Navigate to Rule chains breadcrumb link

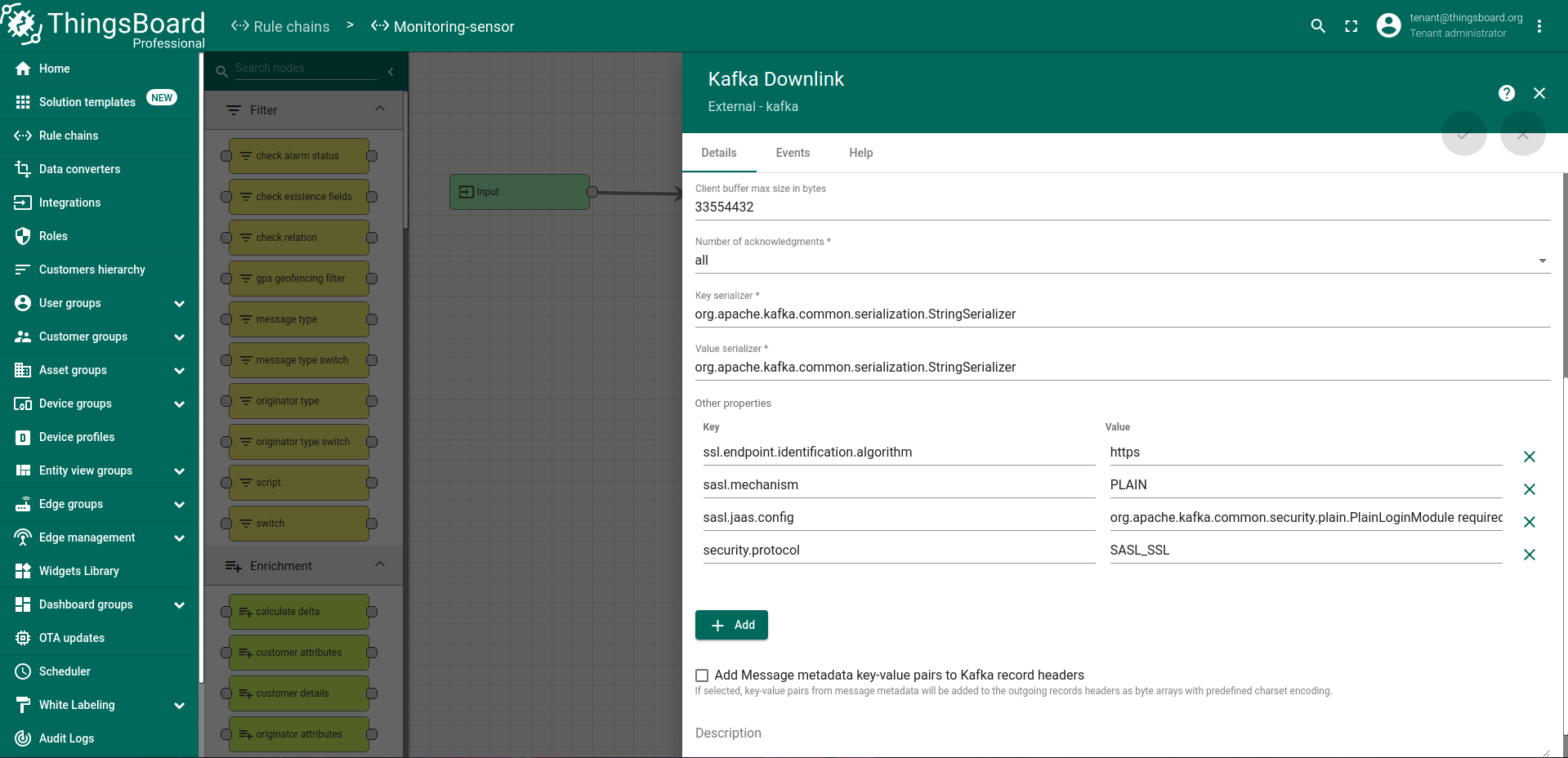tap(281, 26)
